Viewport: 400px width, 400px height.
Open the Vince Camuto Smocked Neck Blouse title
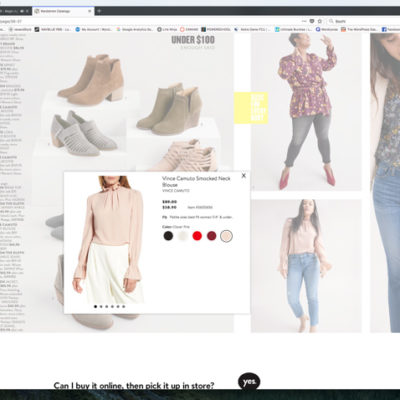pyautogui.click(x=196, y=181)
